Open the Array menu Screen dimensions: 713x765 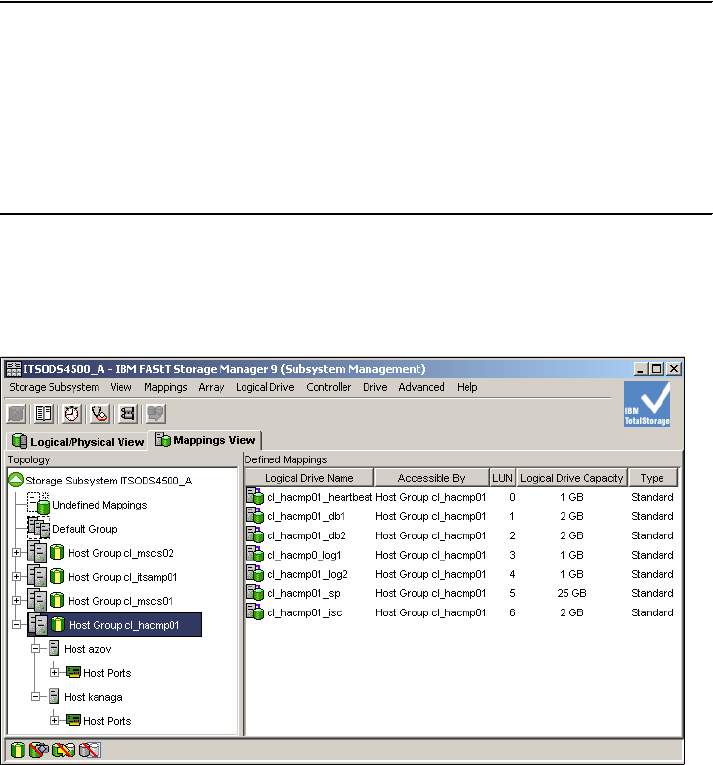coord(211,387)
